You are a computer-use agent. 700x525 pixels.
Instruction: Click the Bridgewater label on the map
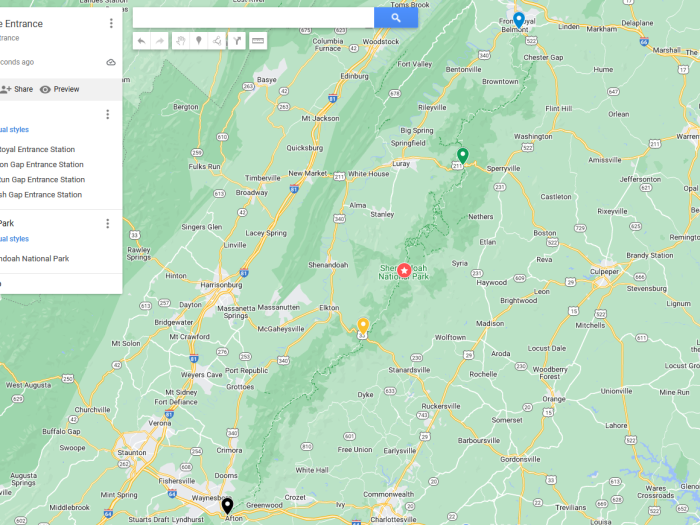point(174,322)
